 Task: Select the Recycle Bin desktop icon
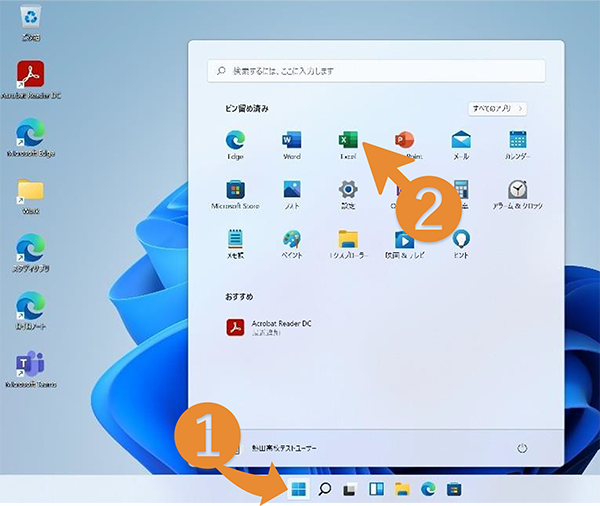point(31,23)
